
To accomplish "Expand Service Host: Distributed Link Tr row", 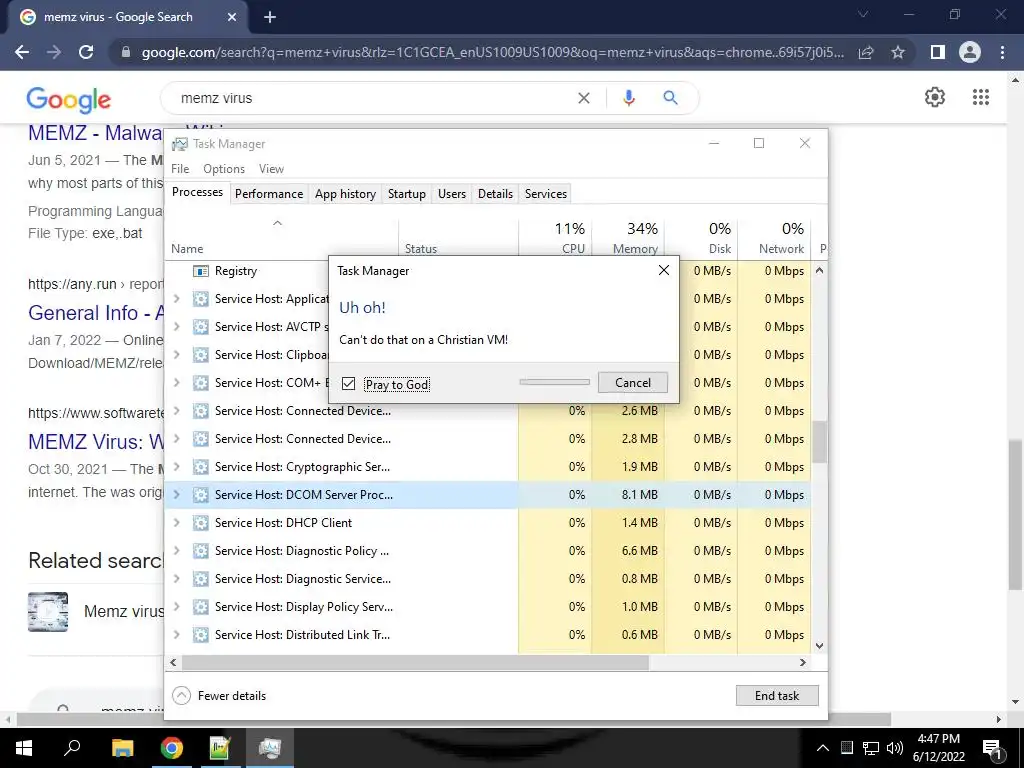I will (176, 634).
